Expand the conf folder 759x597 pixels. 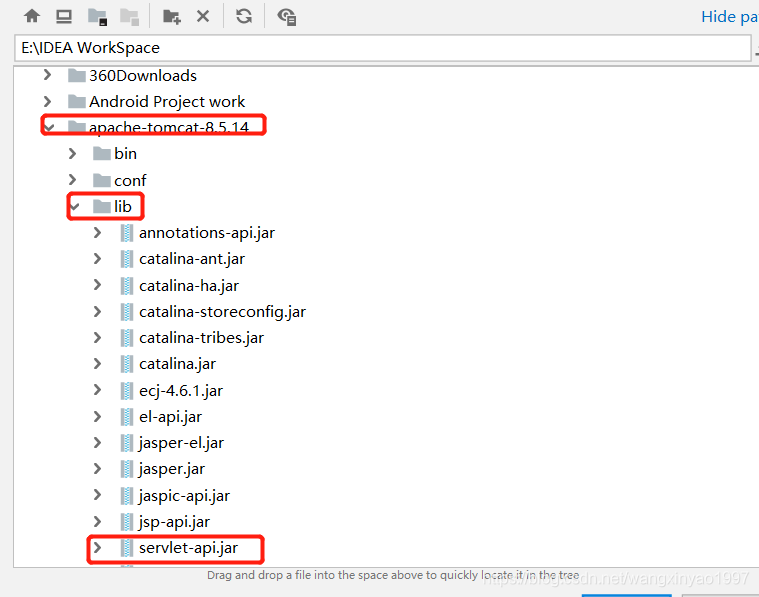72,180
